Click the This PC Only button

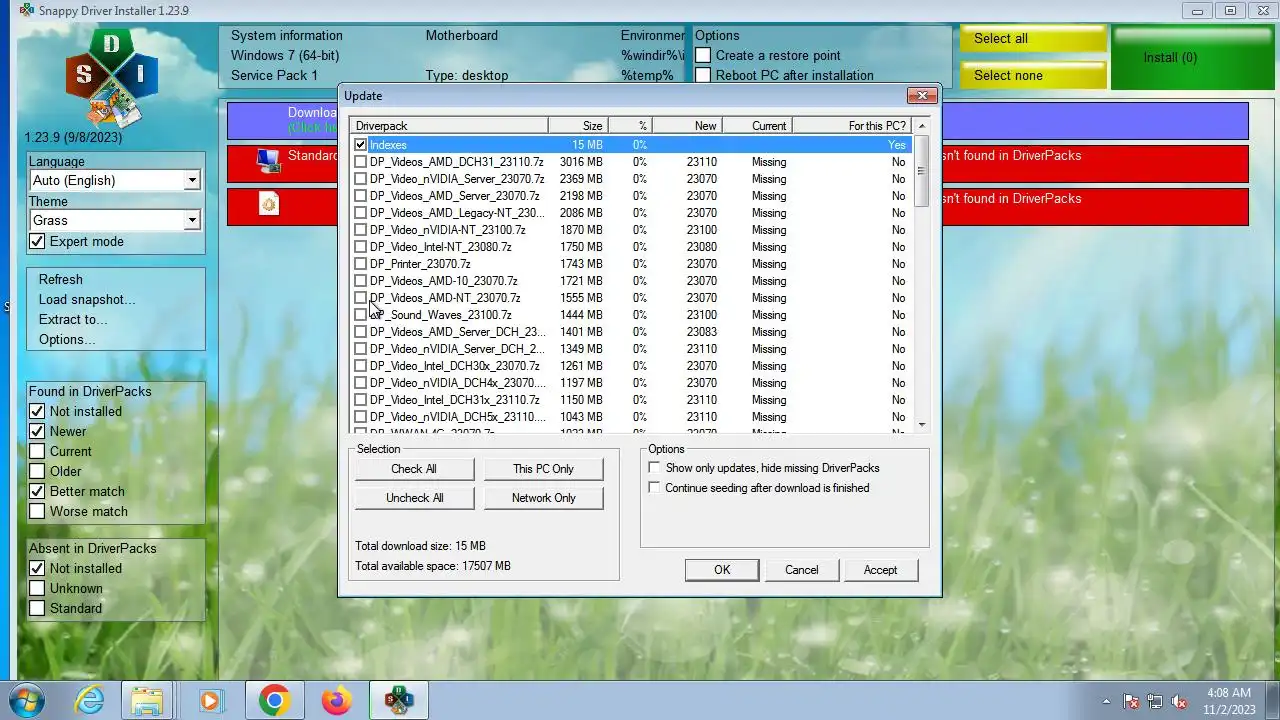click(x=544, y=469)
